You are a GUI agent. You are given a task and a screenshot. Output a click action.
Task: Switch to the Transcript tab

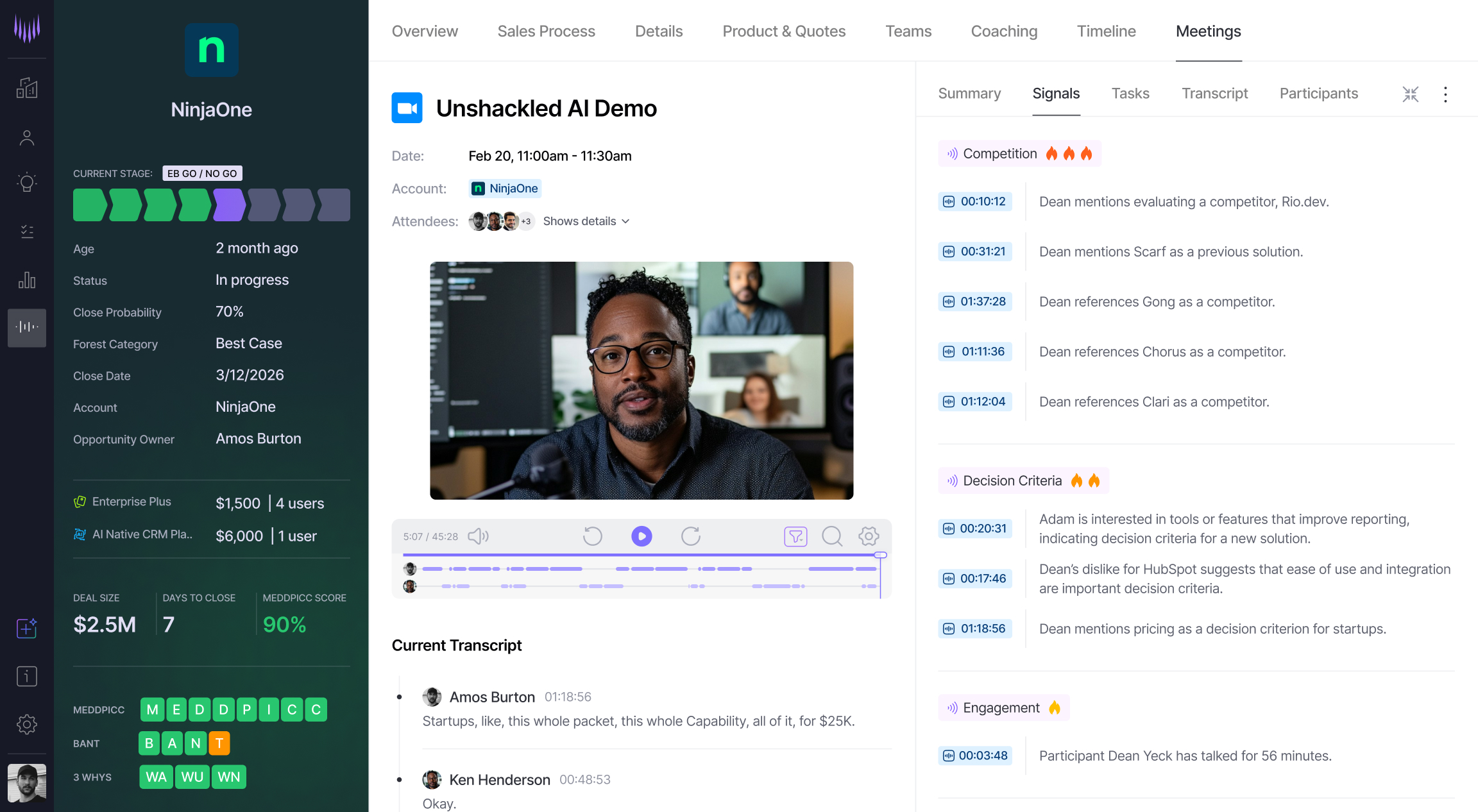(1214, 94)
